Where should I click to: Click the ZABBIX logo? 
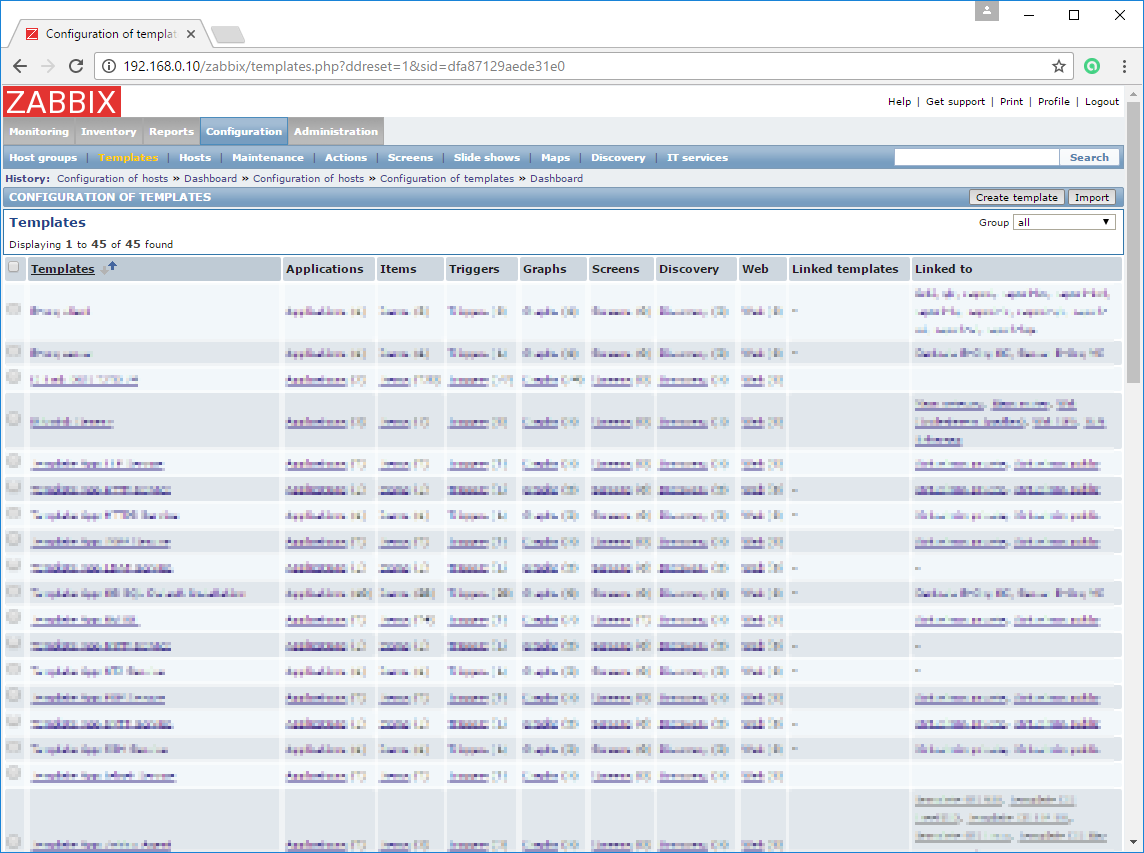pos(62,101)
